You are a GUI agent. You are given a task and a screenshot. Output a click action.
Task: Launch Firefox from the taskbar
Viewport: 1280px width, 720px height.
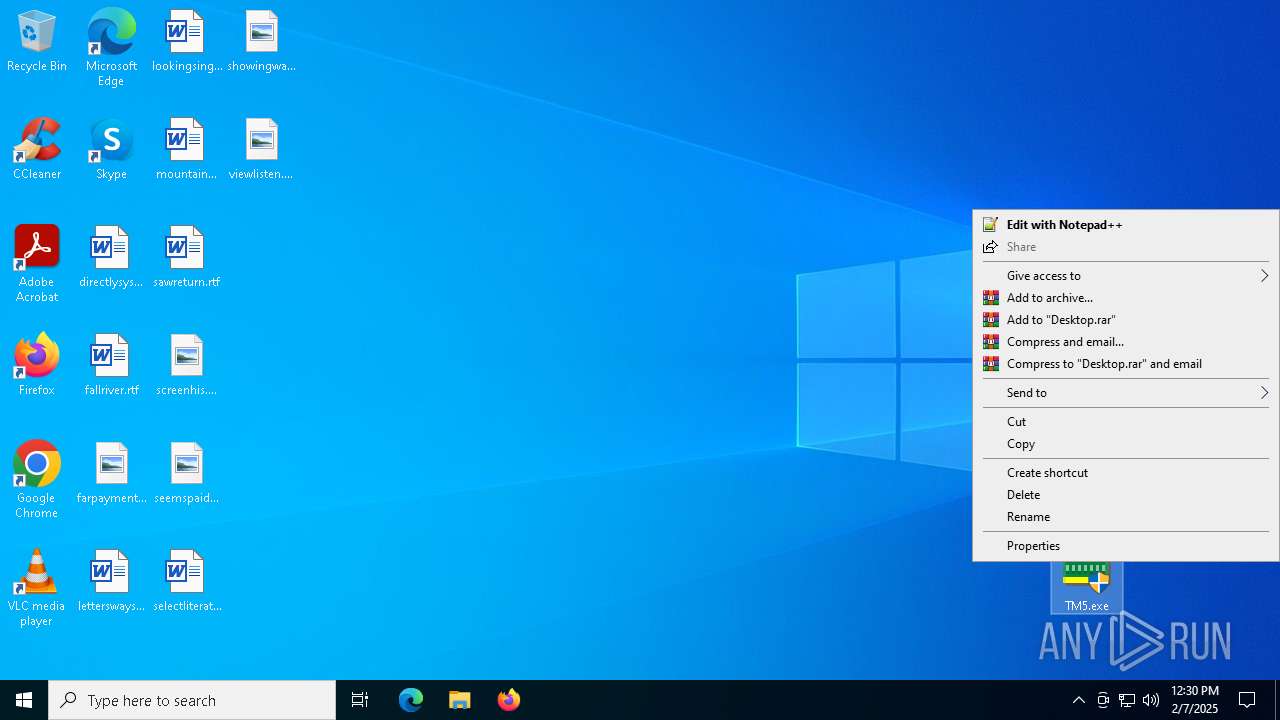click(x=509, y=700)
